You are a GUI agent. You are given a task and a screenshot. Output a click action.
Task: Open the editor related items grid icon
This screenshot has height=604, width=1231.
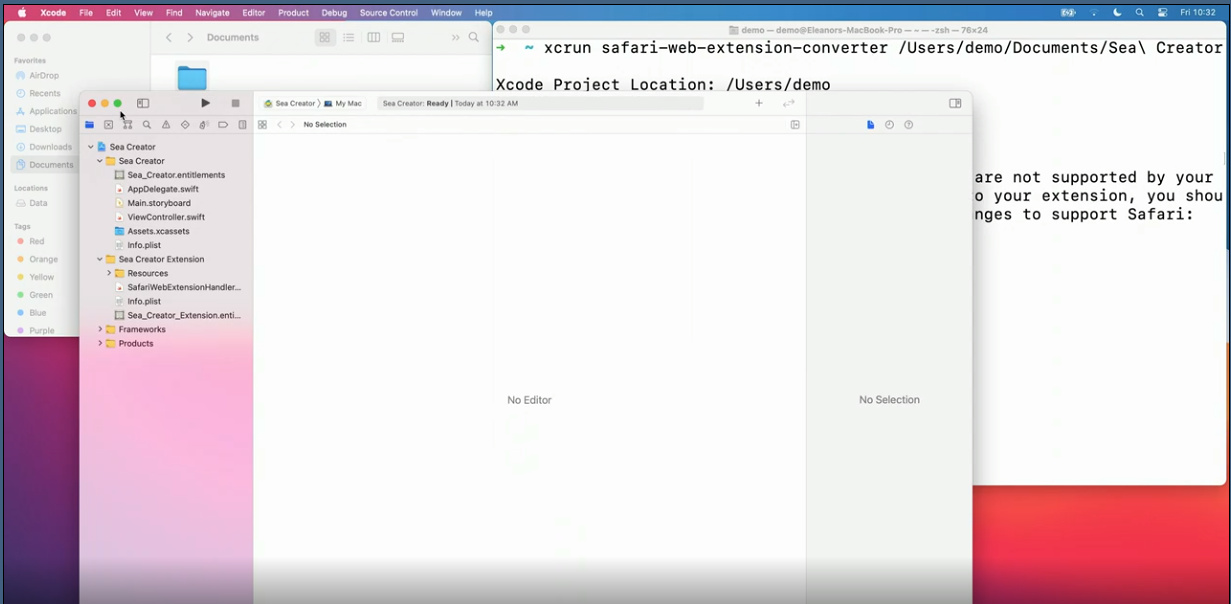pos(262,125)
